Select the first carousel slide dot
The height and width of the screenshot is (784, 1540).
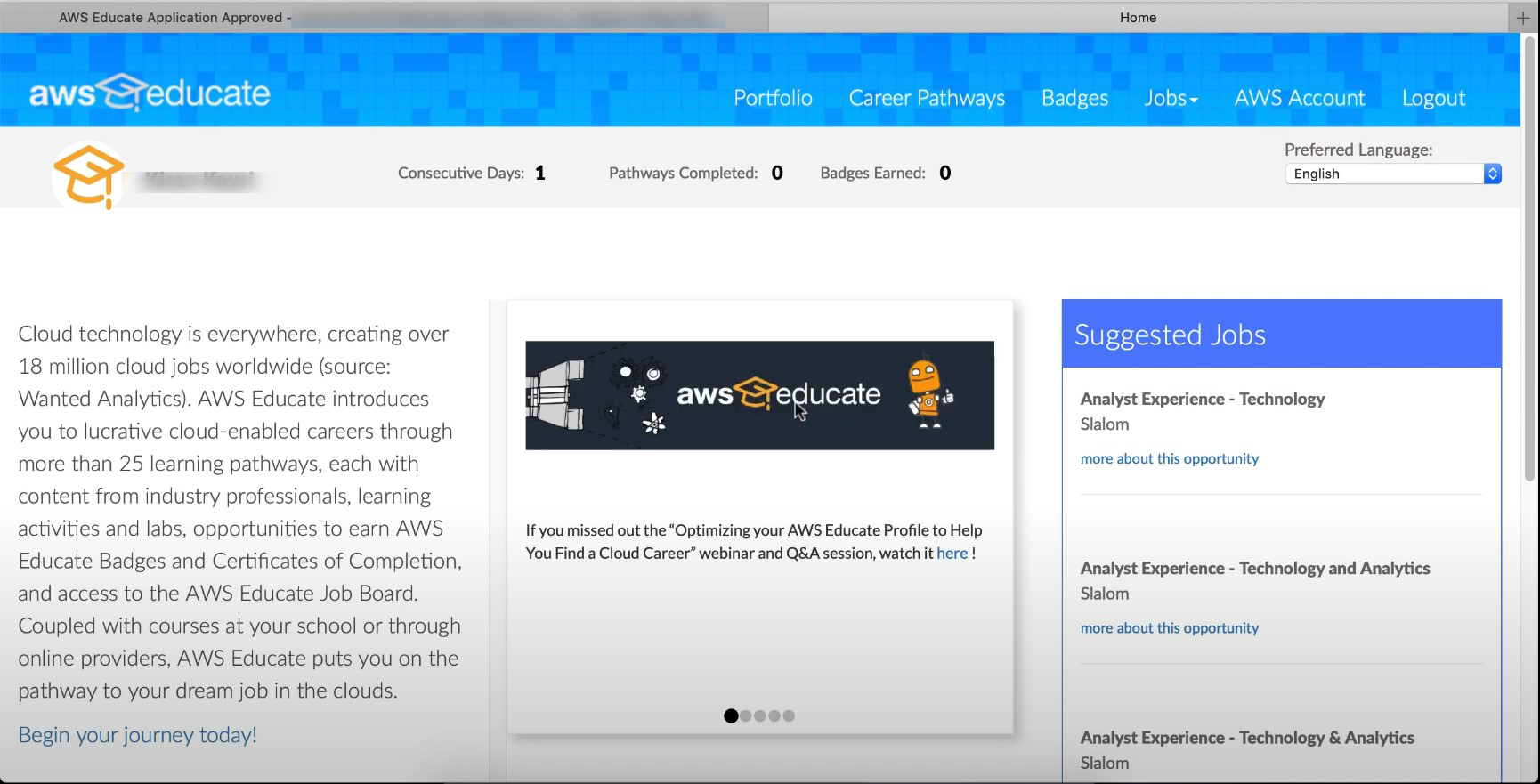(x=731, y=715)
